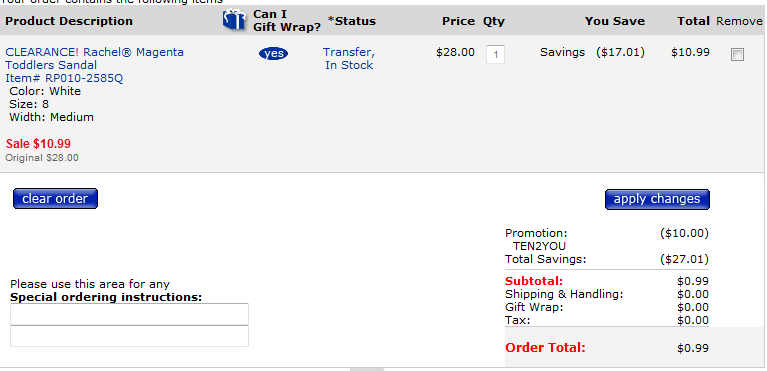
Task: Click the apply changes button
Action: tap(657, 199)
